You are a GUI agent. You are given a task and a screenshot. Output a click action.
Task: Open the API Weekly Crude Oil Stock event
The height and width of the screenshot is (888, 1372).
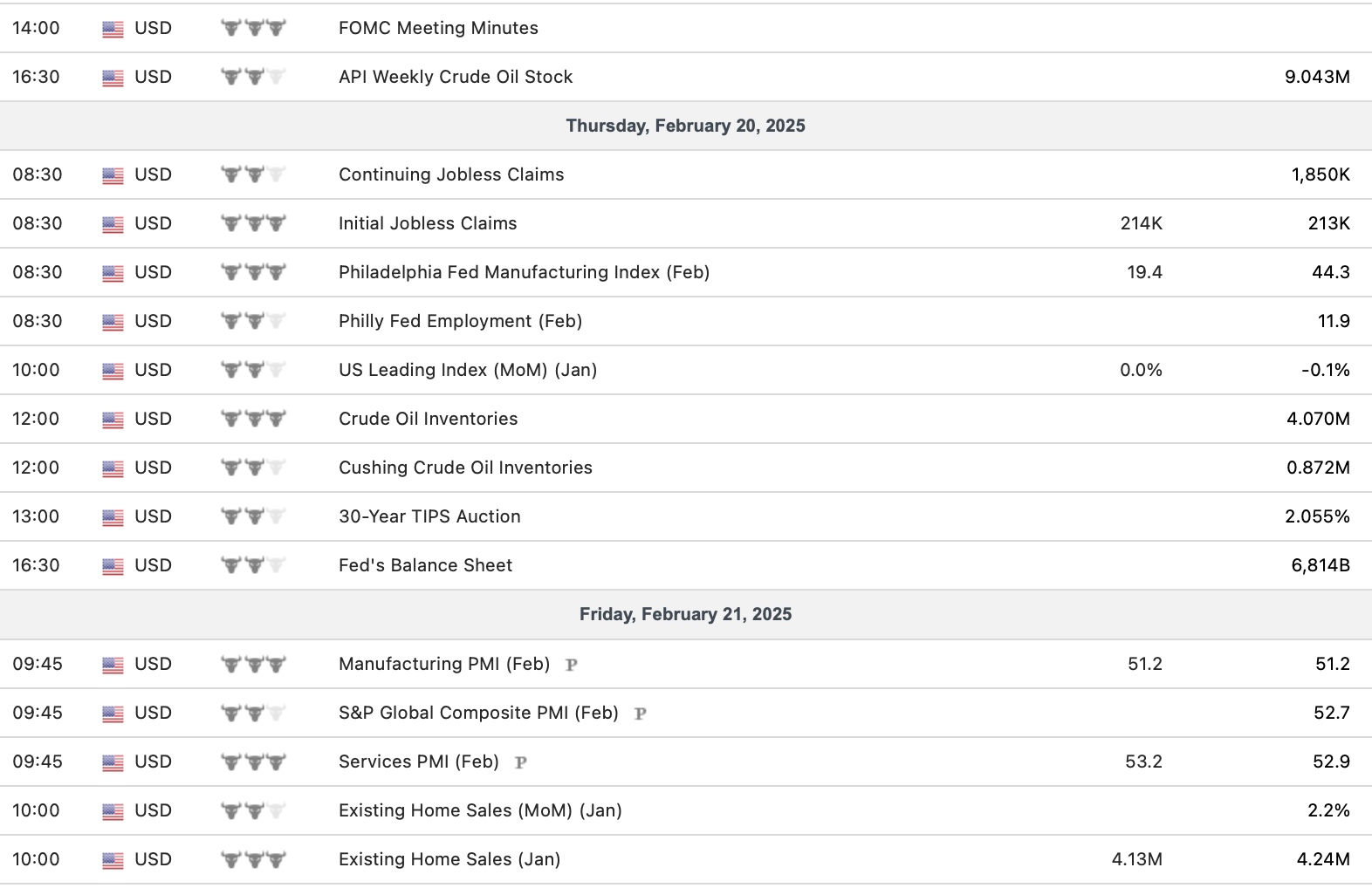coord(456,77)
